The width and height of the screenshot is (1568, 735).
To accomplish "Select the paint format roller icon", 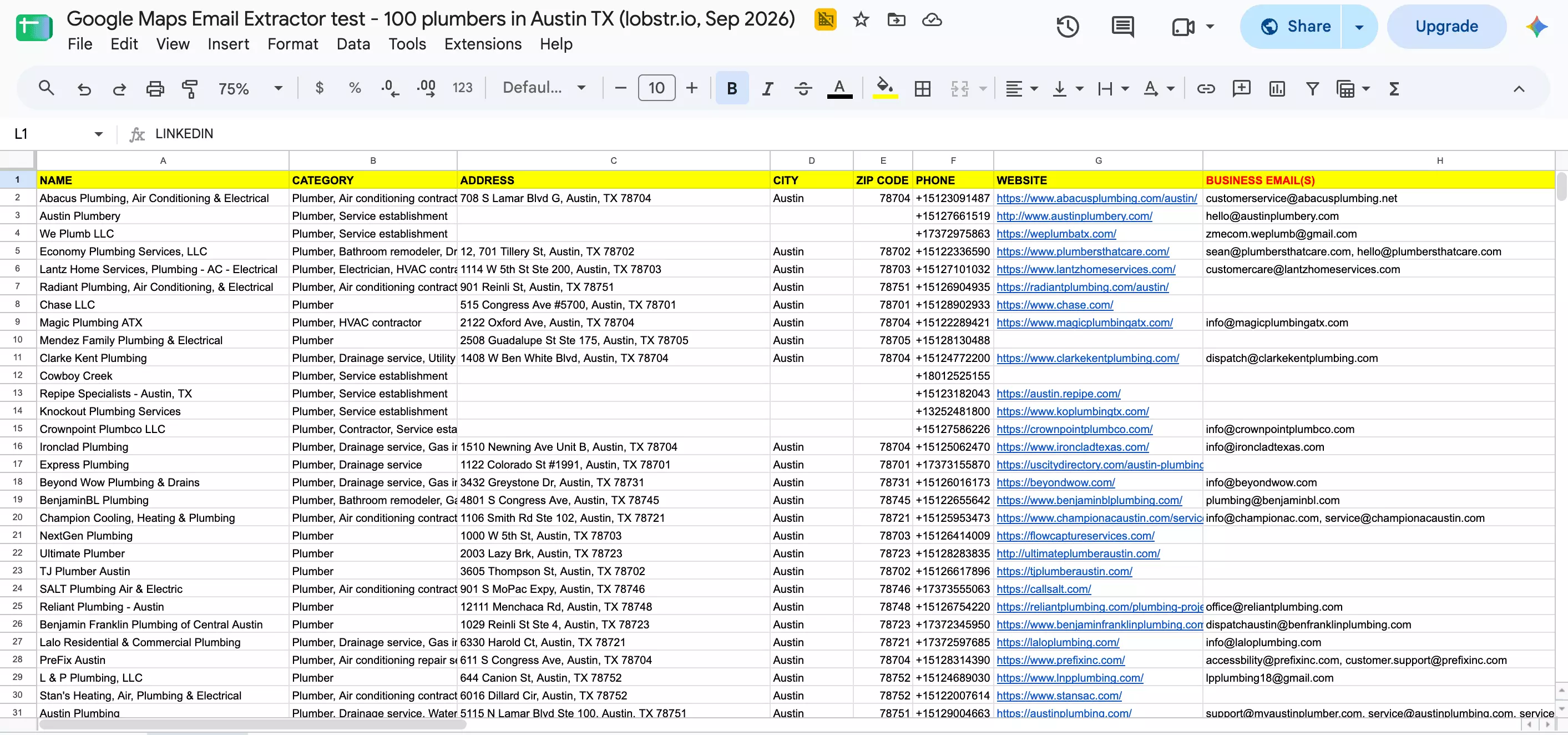I will point(190,89).
